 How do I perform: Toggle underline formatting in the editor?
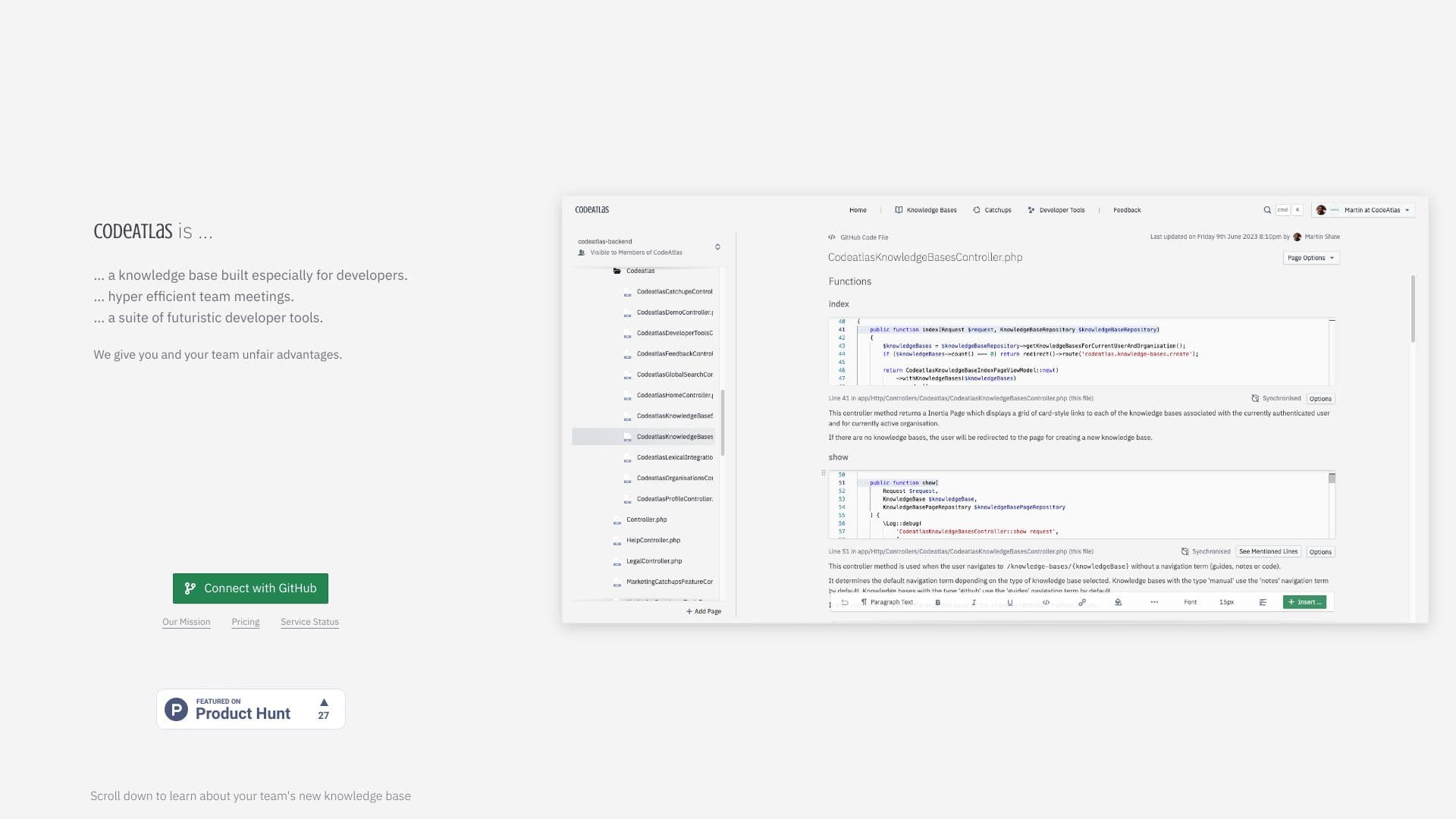1010,602
